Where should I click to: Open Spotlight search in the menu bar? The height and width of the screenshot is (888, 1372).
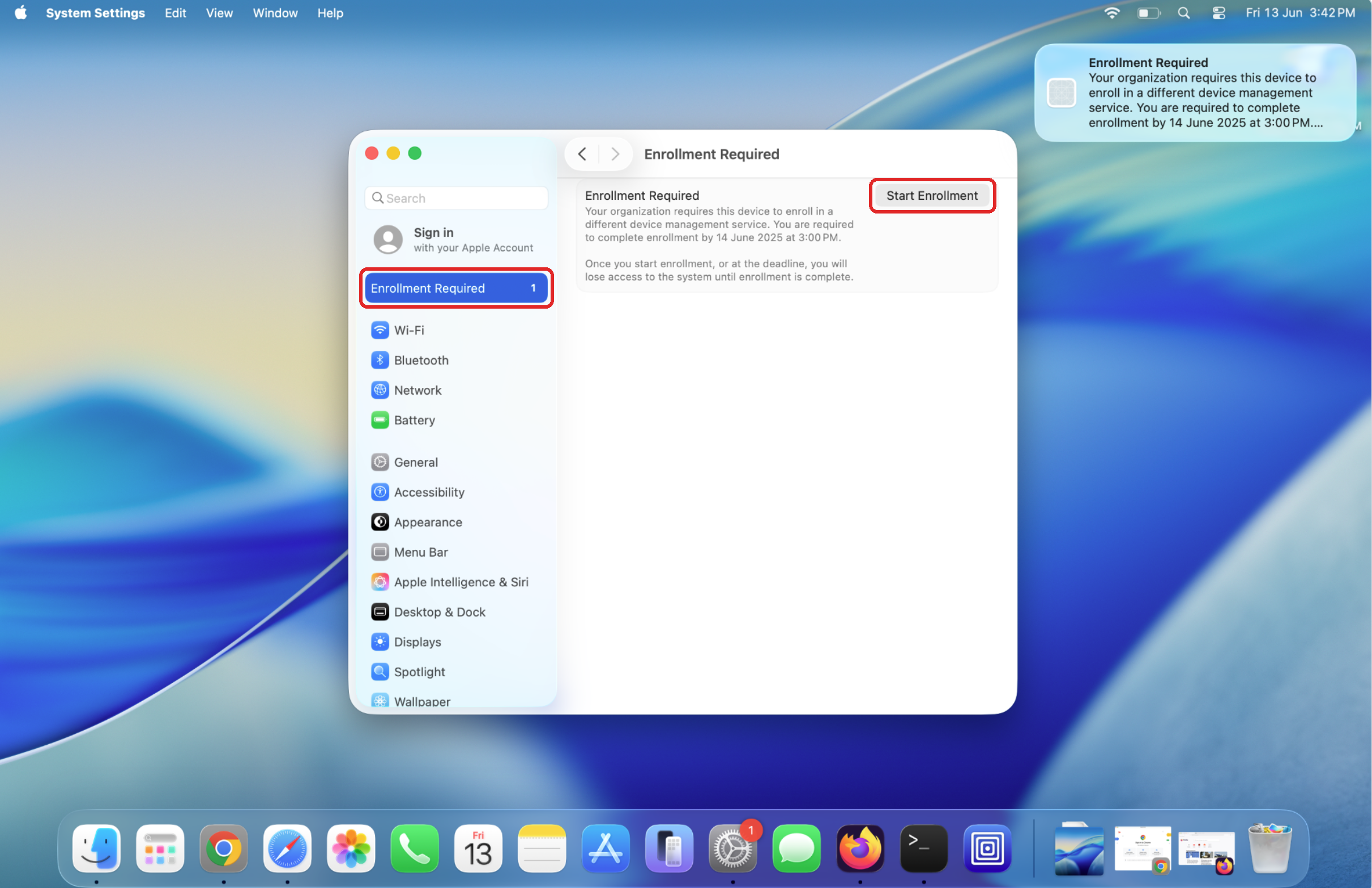pyautogui.click(x=1183, y=12)
